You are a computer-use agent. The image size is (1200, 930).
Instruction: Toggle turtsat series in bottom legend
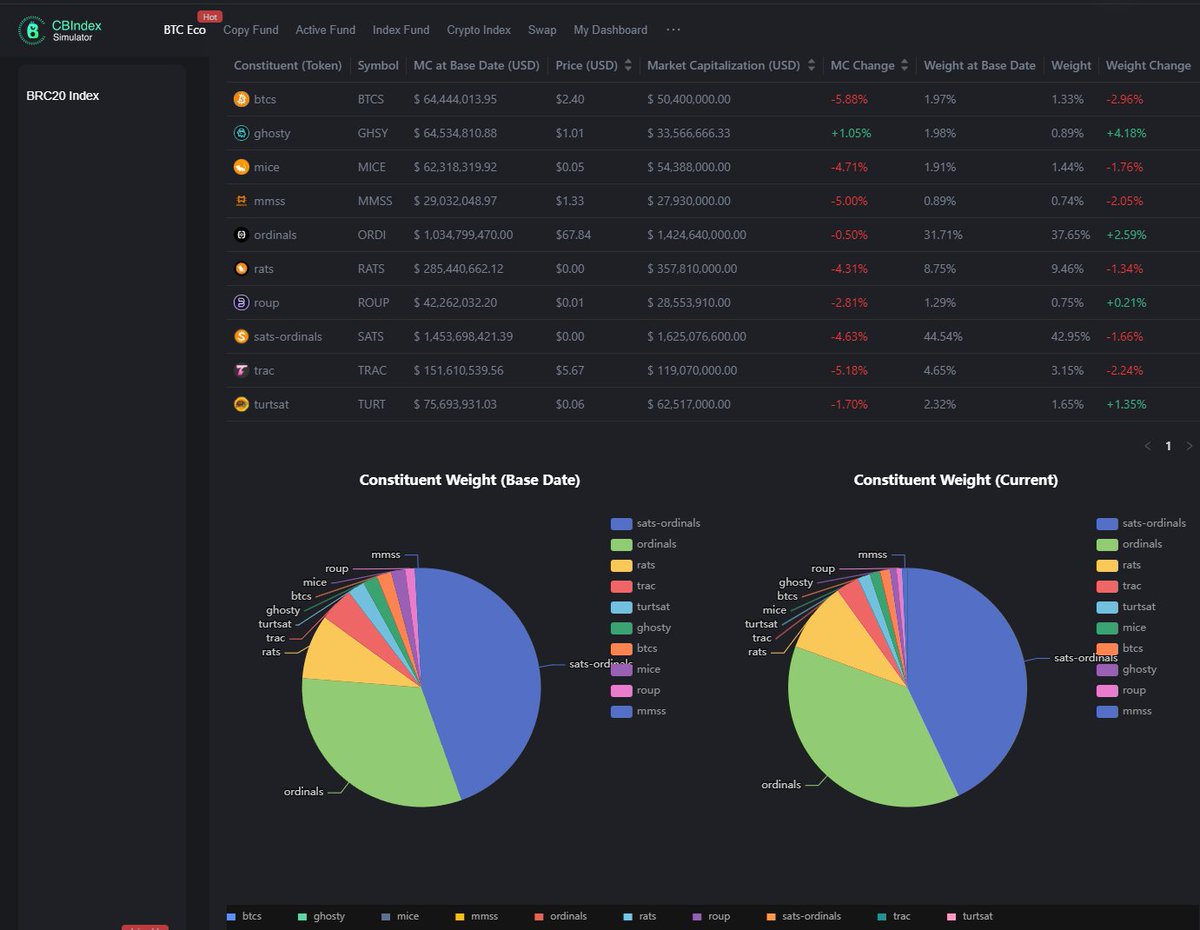pos(970,916)
